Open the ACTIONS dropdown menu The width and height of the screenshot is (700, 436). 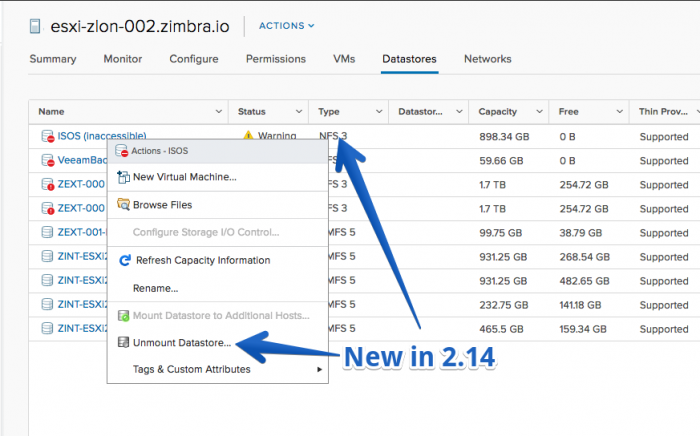pyautogui.click(x=287, y=26)
